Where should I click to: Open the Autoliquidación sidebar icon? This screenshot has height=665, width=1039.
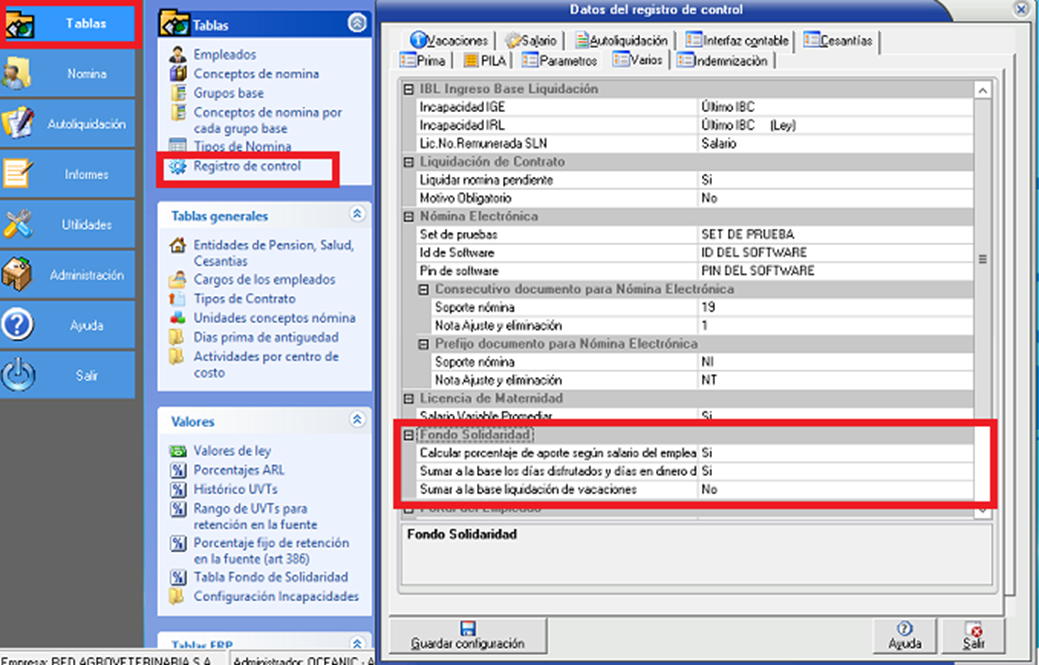[x=20, y=123]
